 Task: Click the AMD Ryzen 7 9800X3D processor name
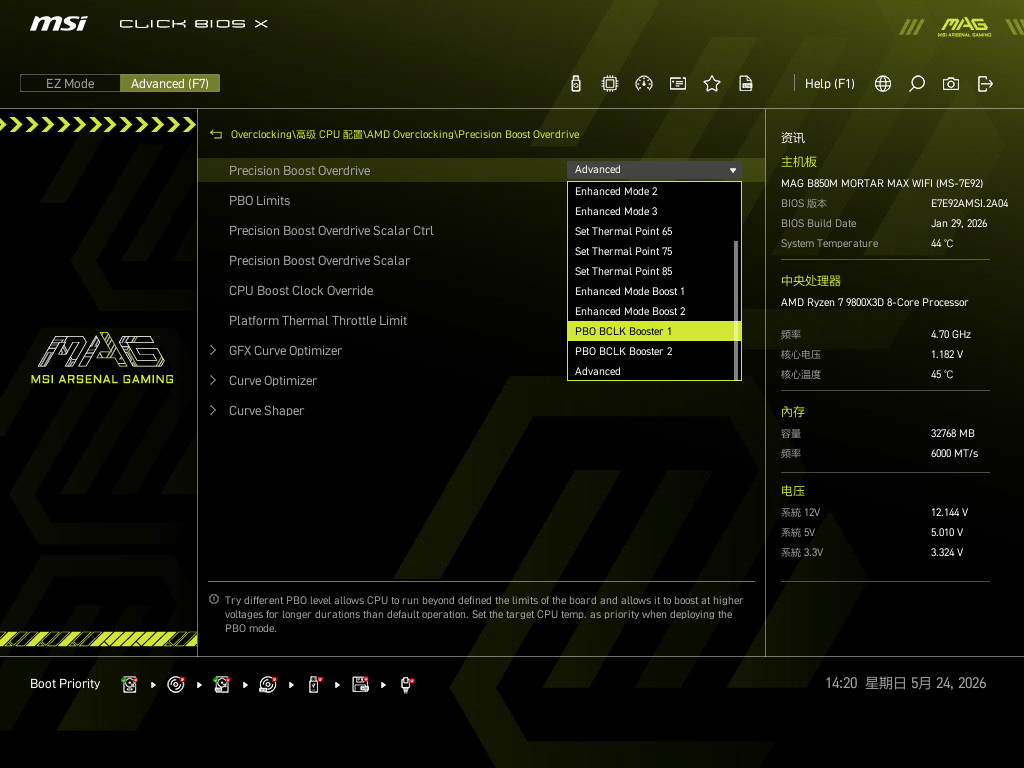coord(874,302)
